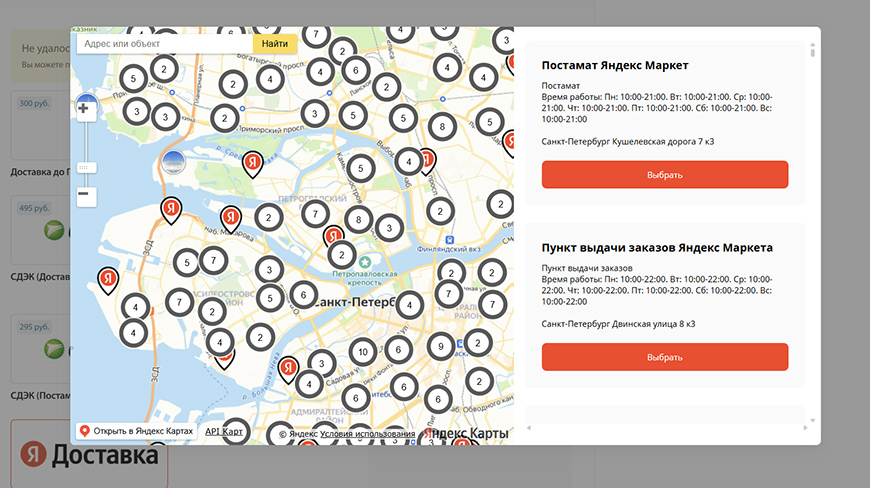Open the map cluster labeled 9
The height and width of the screenshot is (488, 870).
pyautogui.click(x=441, y=347)
